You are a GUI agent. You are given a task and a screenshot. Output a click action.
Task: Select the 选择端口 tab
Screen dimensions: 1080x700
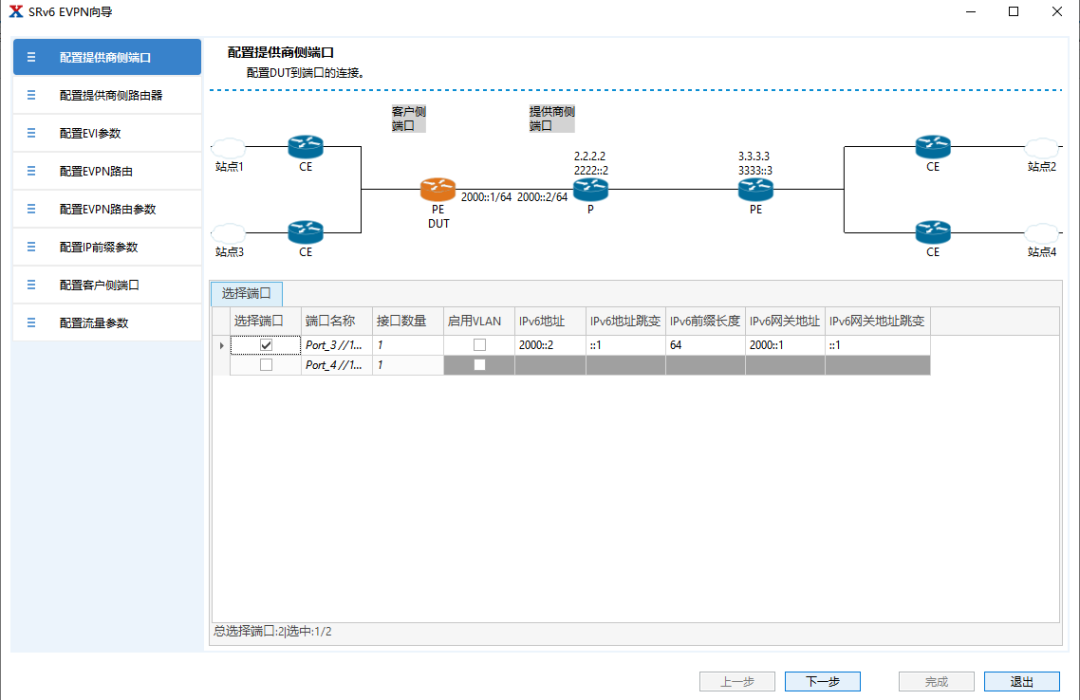(247, 294)
